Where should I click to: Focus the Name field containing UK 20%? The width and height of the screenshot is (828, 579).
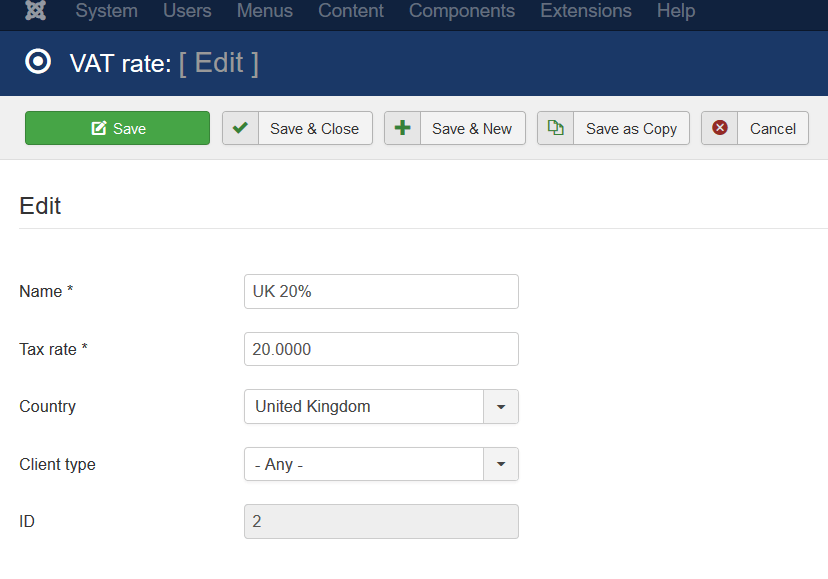381,291
